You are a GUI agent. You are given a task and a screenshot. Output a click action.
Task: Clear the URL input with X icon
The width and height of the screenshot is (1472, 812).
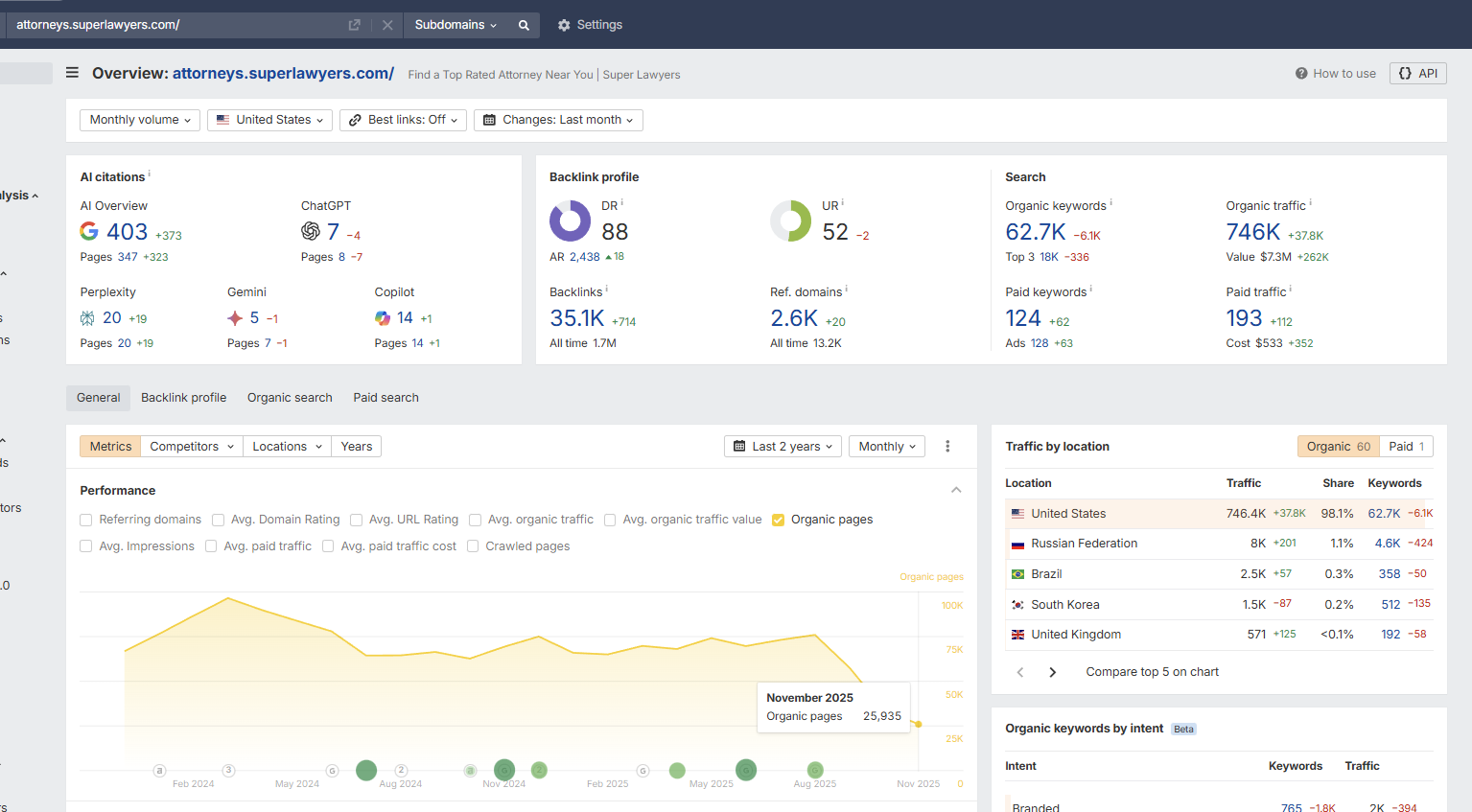387,25
